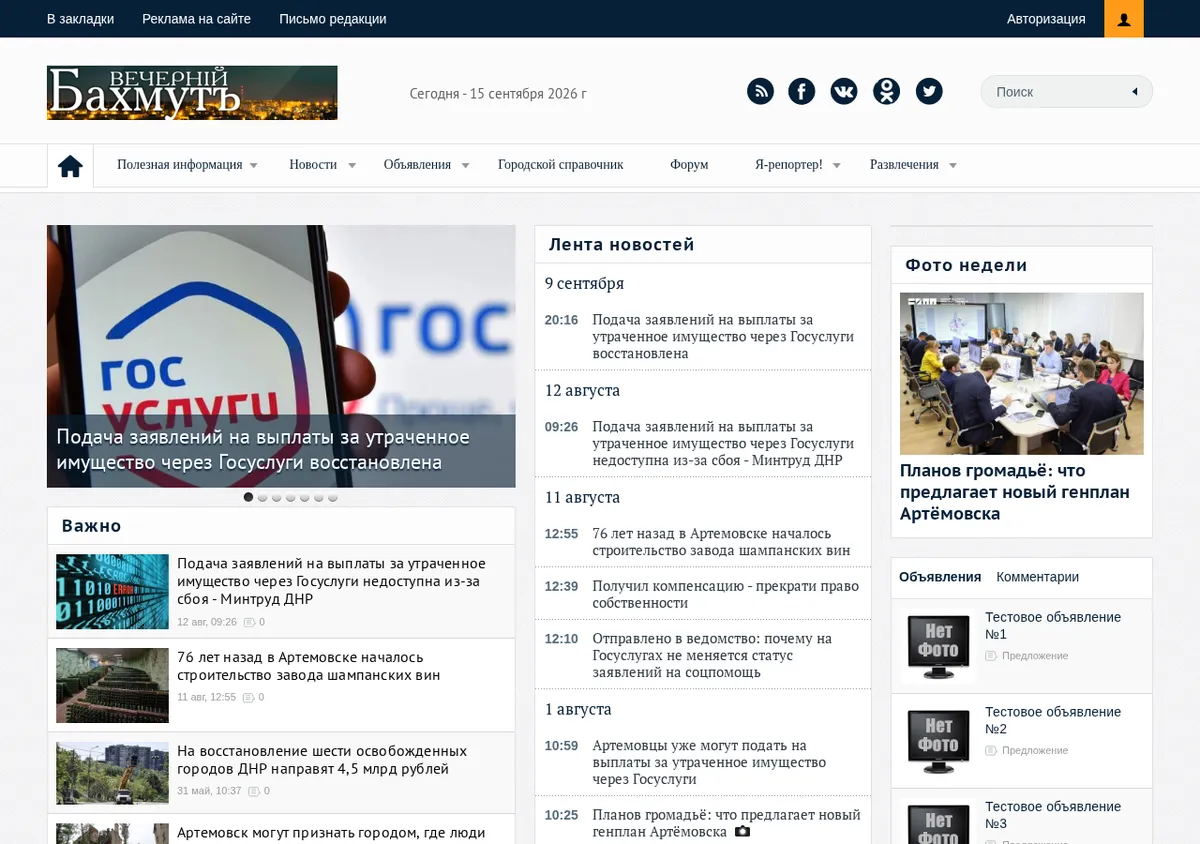The height and width of the screenshot is (844, 1200).
Task: Focus the Поиск search field
Action: tap(1058, 92)
